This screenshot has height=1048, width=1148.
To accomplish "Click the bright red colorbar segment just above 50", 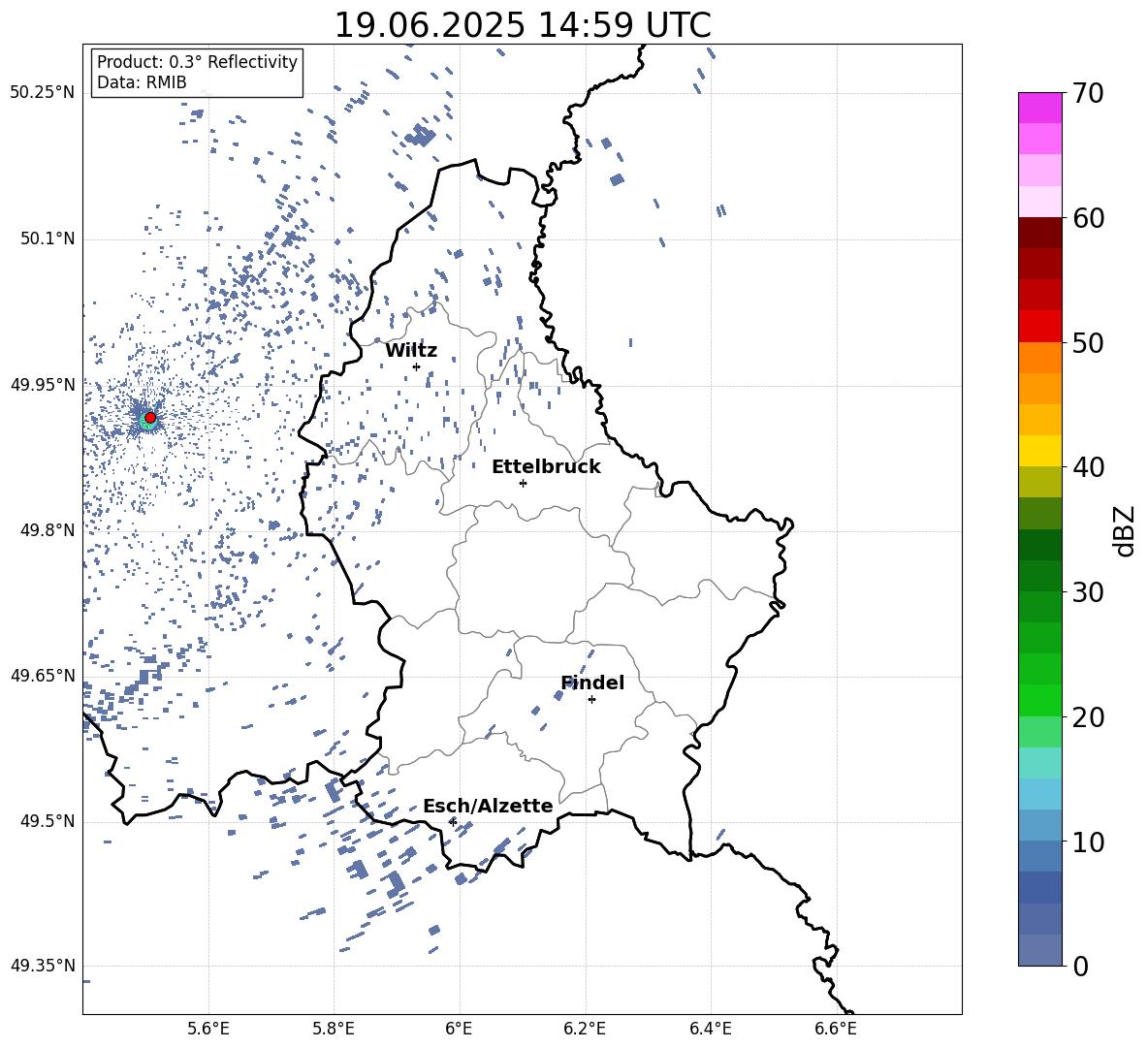I will coord(1039,327).
